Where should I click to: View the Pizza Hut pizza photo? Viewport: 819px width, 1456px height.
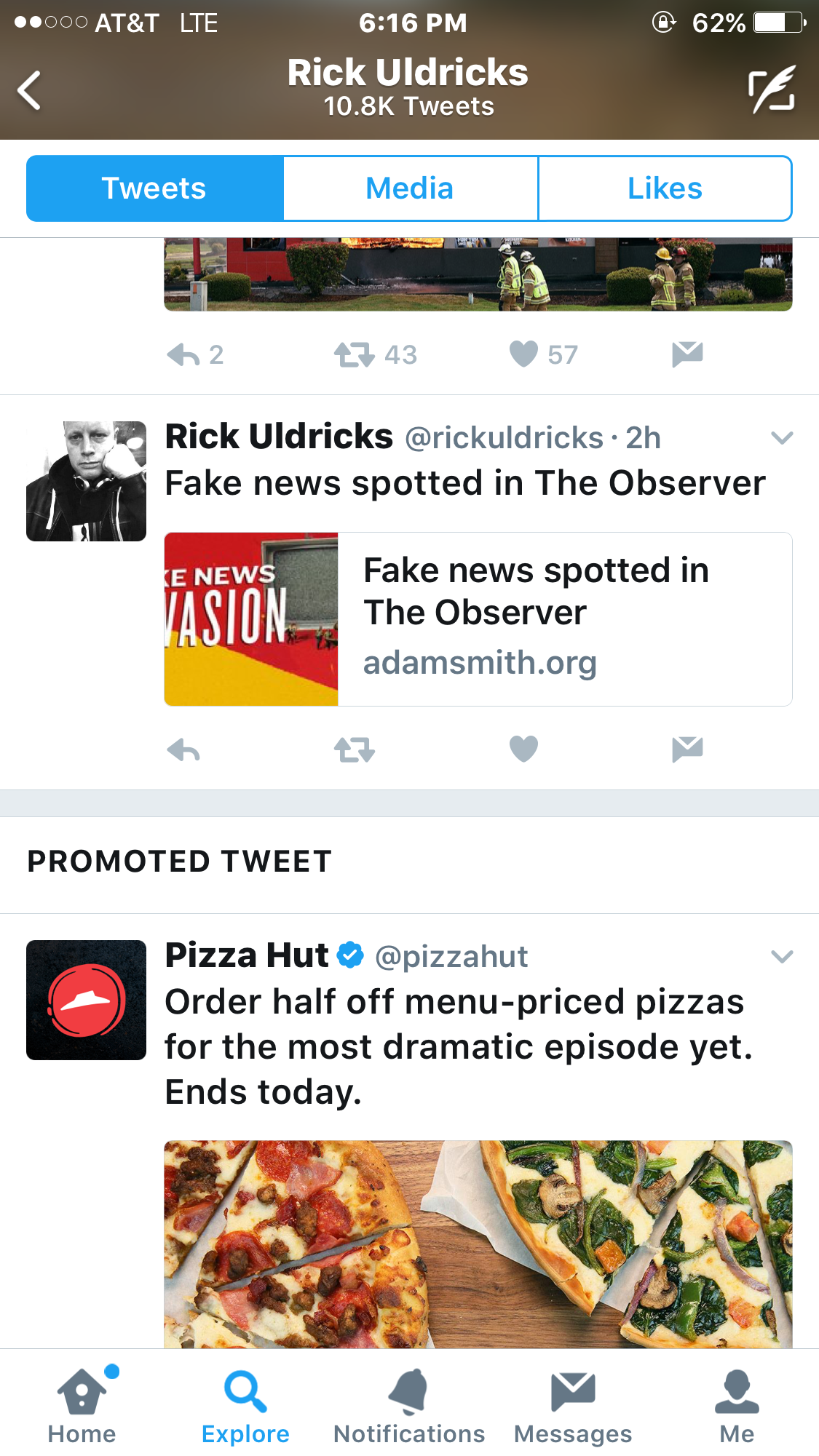coord(478,1244)
